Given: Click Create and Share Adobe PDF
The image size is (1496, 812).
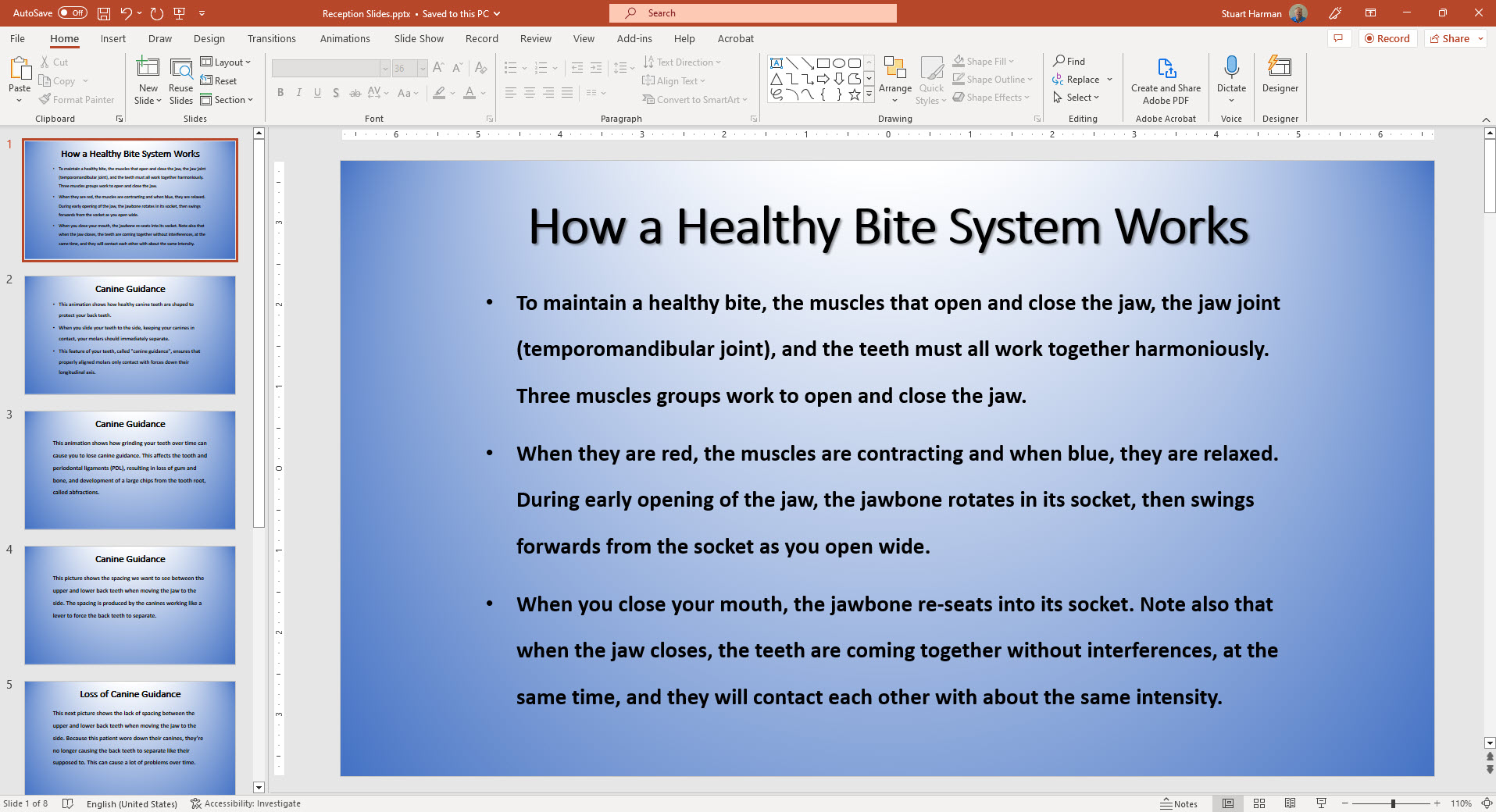Looking at the screenshot, I should coord(1166,80).
